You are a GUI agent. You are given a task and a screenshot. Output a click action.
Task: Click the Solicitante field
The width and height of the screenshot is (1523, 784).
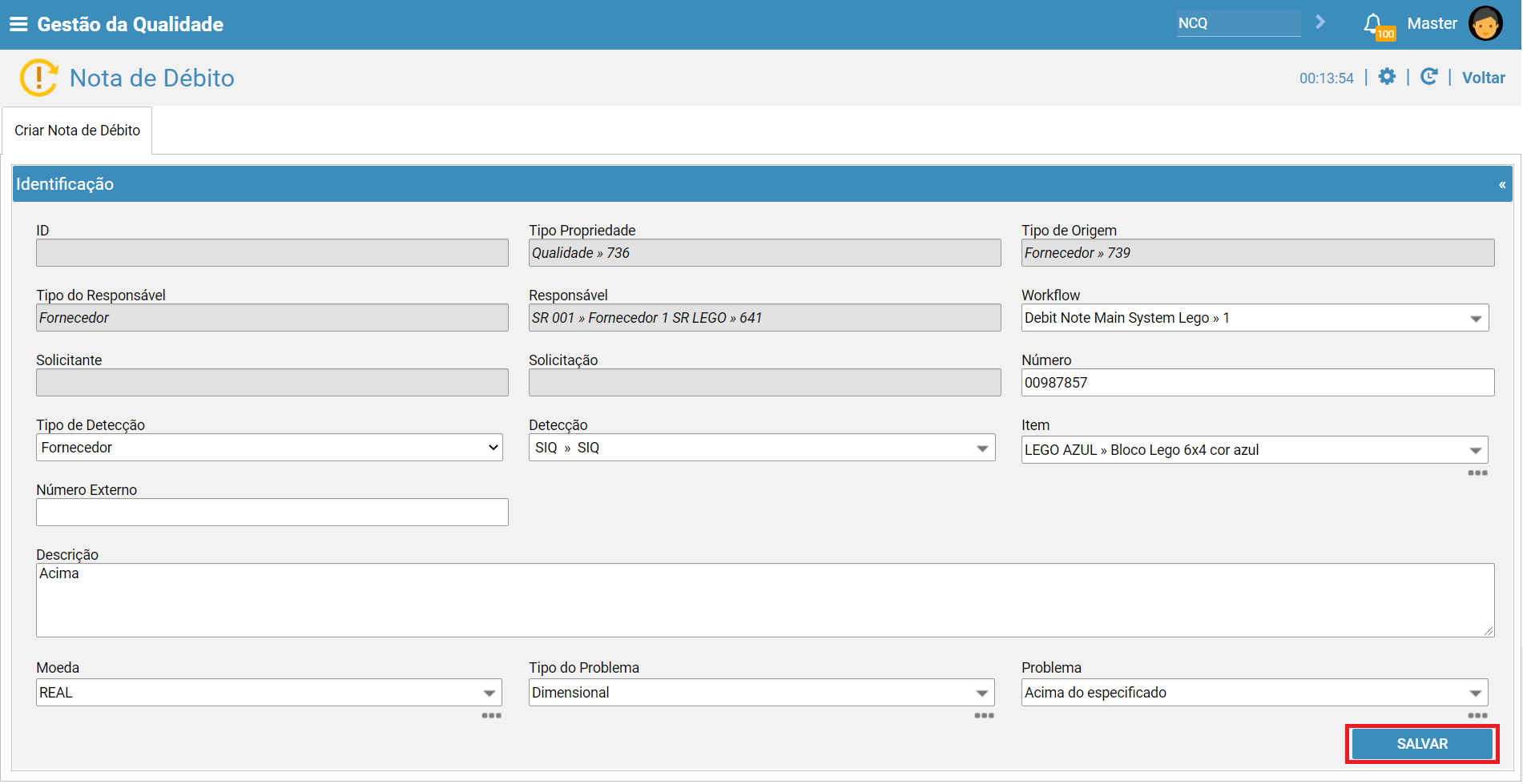pyautogui.click(x=272, y=383)
